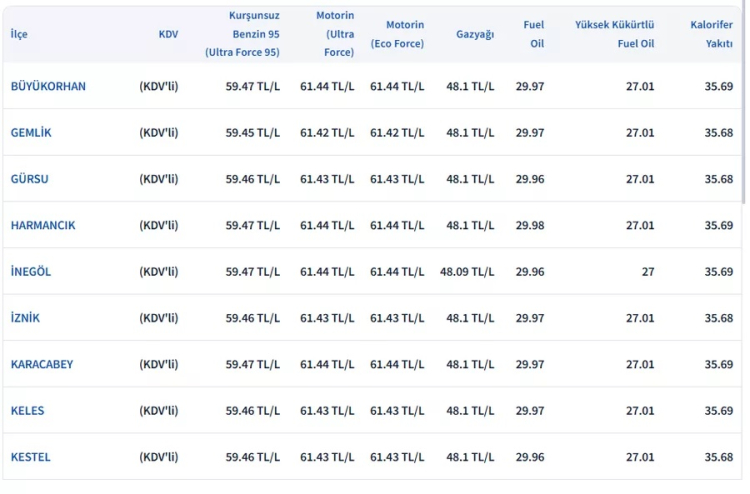750x494 pixels.
Task: Open the KESTEL district link
Action: point(31,457)
